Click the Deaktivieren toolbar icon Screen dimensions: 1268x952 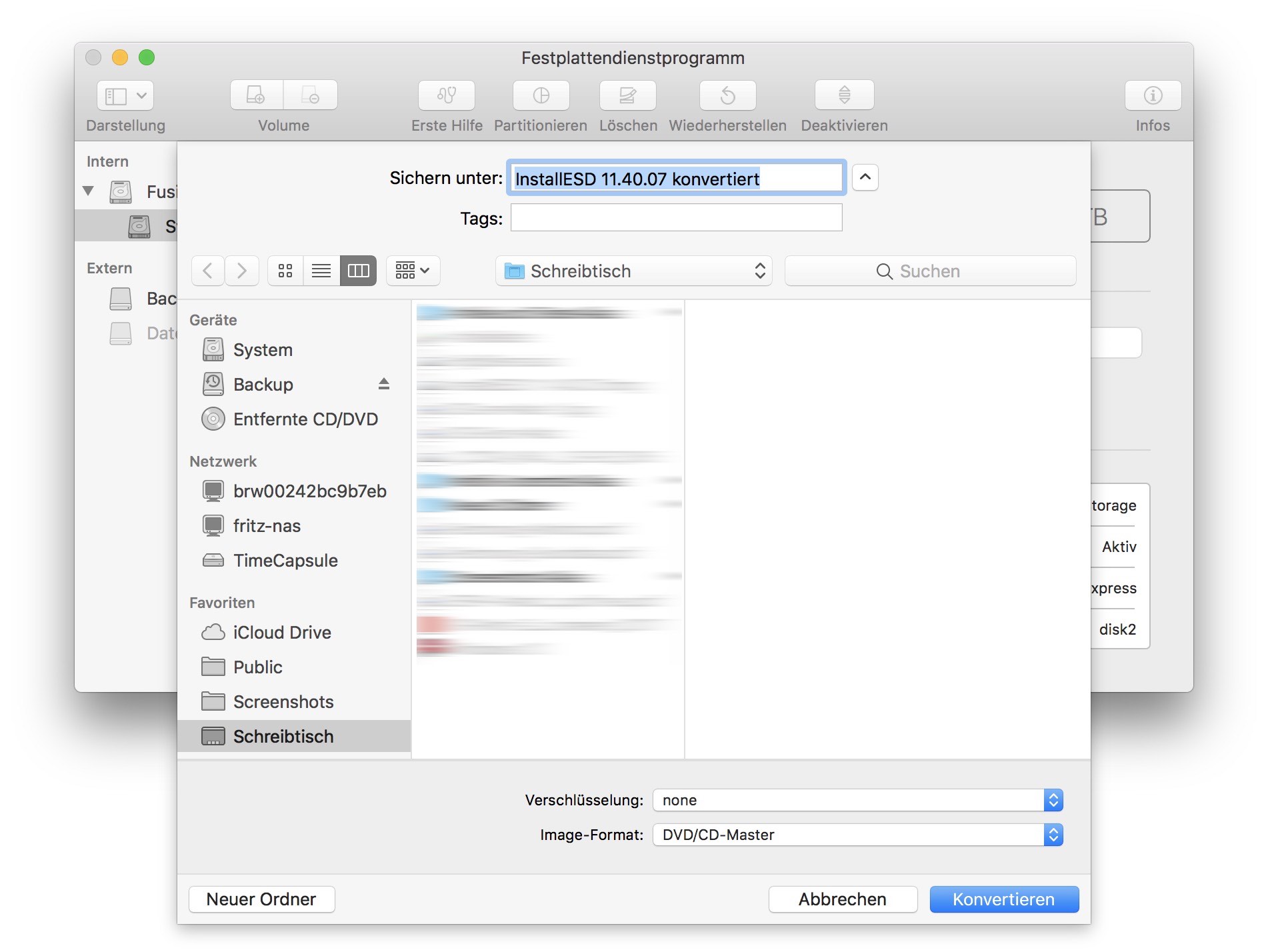point(844,95)
